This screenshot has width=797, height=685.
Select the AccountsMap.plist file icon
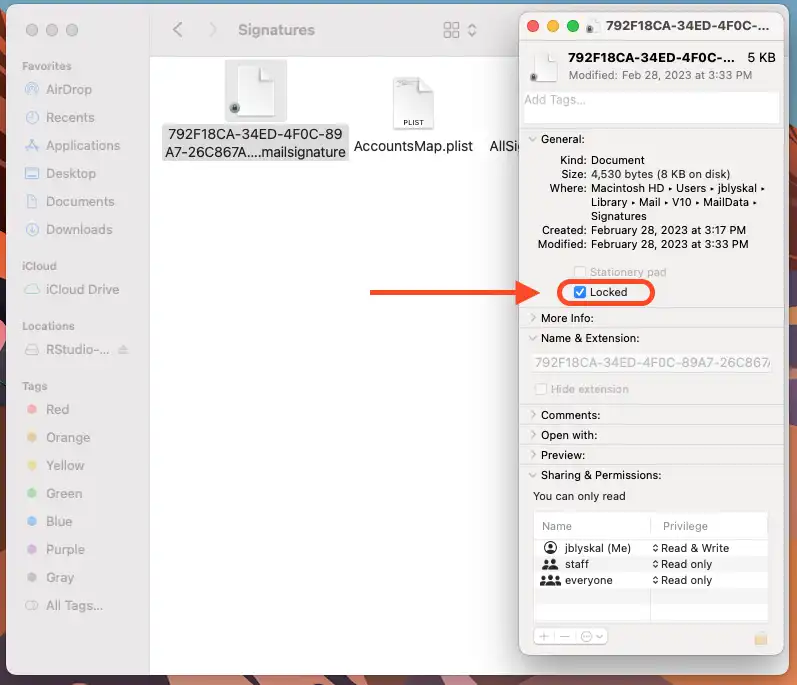coord(413,104)
